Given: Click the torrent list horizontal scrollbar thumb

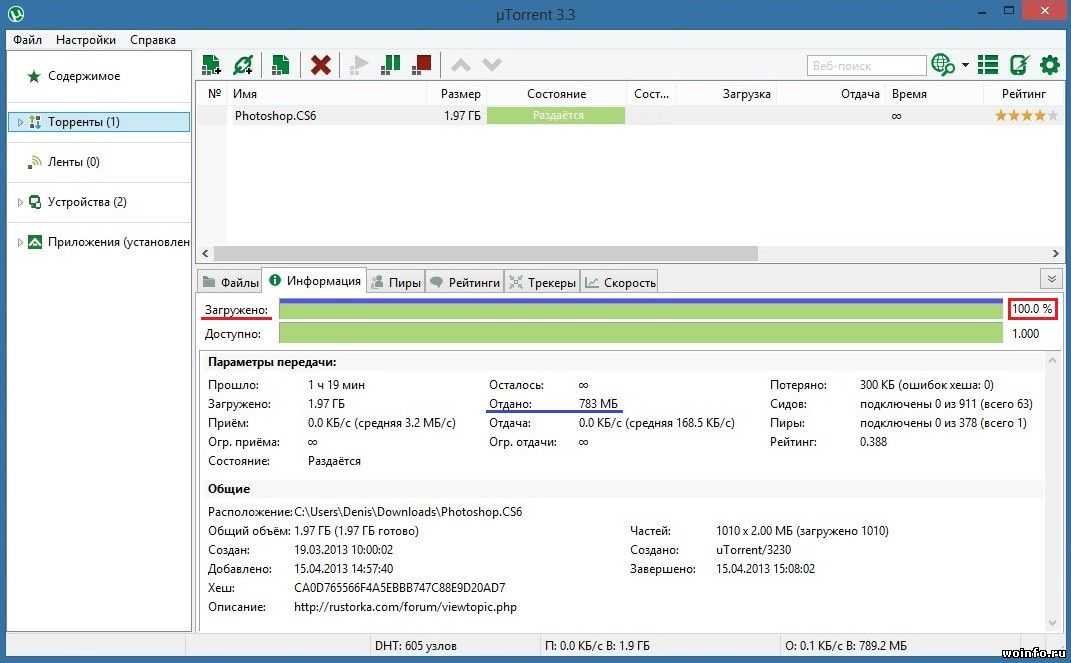Looking at the screenshot, I should [x=486, y=253].
